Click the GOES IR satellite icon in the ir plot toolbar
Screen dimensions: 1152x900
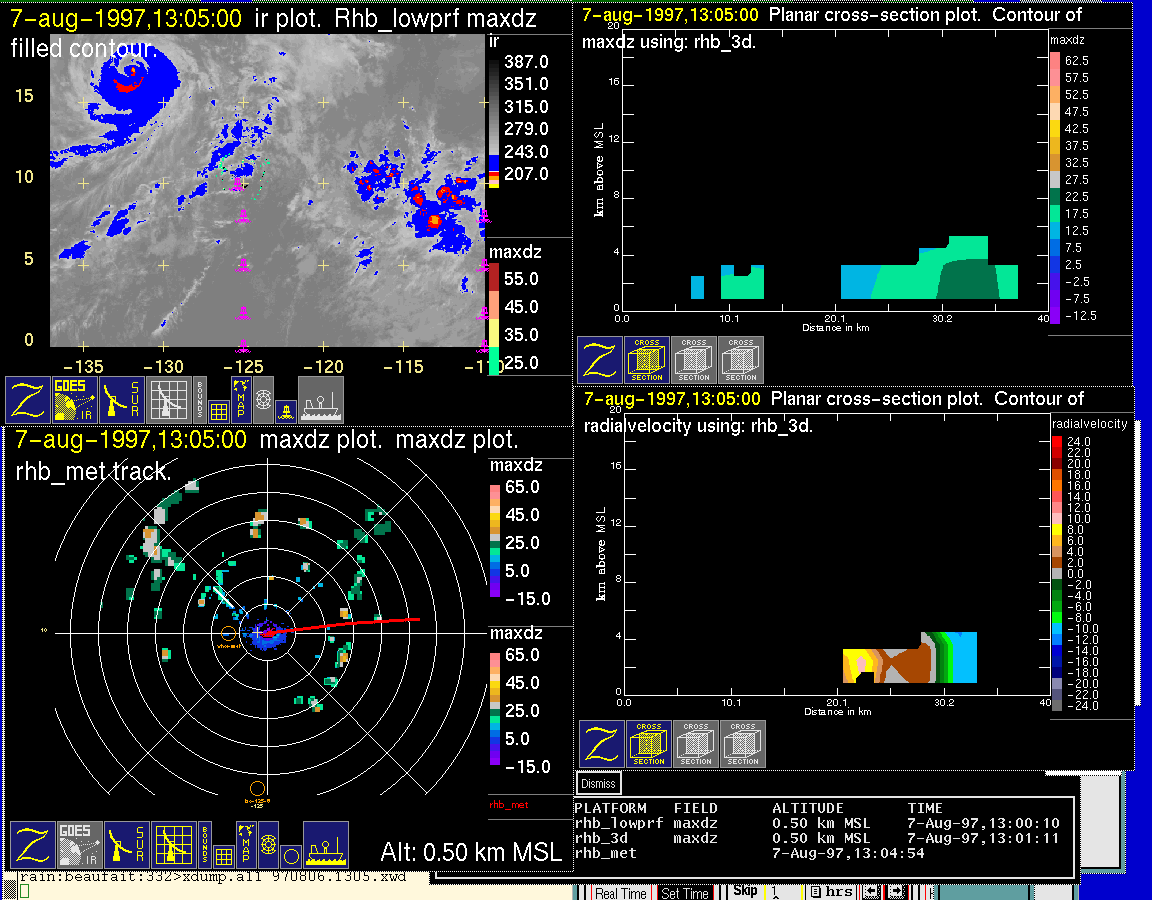click(x=76, y=399)
